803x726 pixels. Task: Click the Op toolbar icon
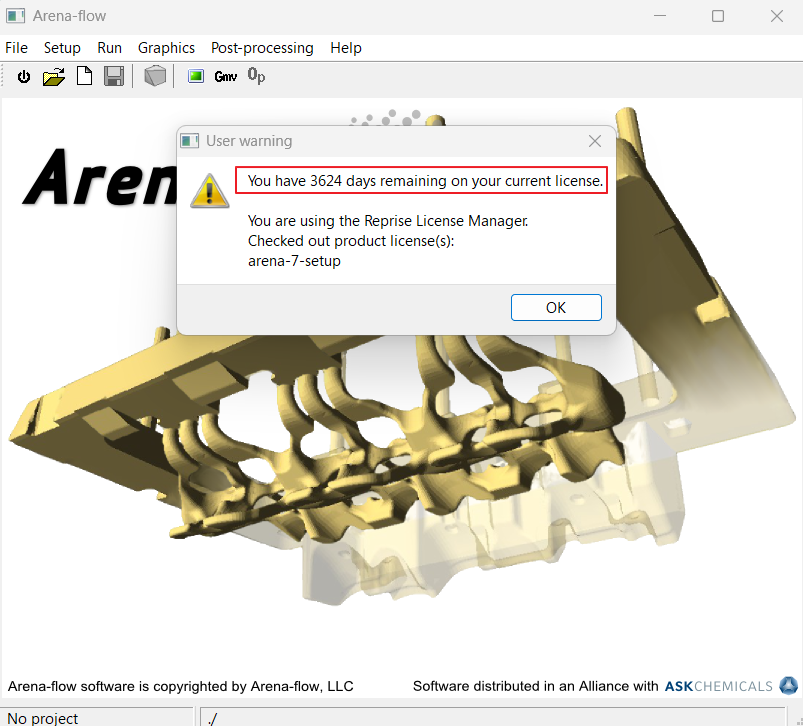pos(256,76)
